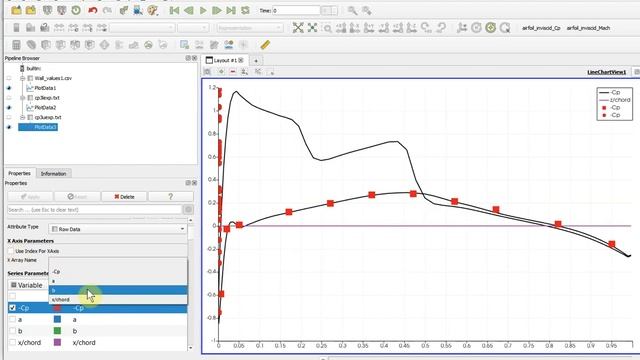Click the Variable column header
This screenshot has width=640, height=360.
(x=29, y=285)
